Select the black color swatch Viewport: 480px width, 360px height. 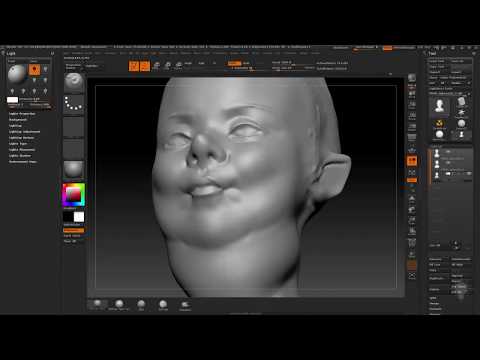68,217
